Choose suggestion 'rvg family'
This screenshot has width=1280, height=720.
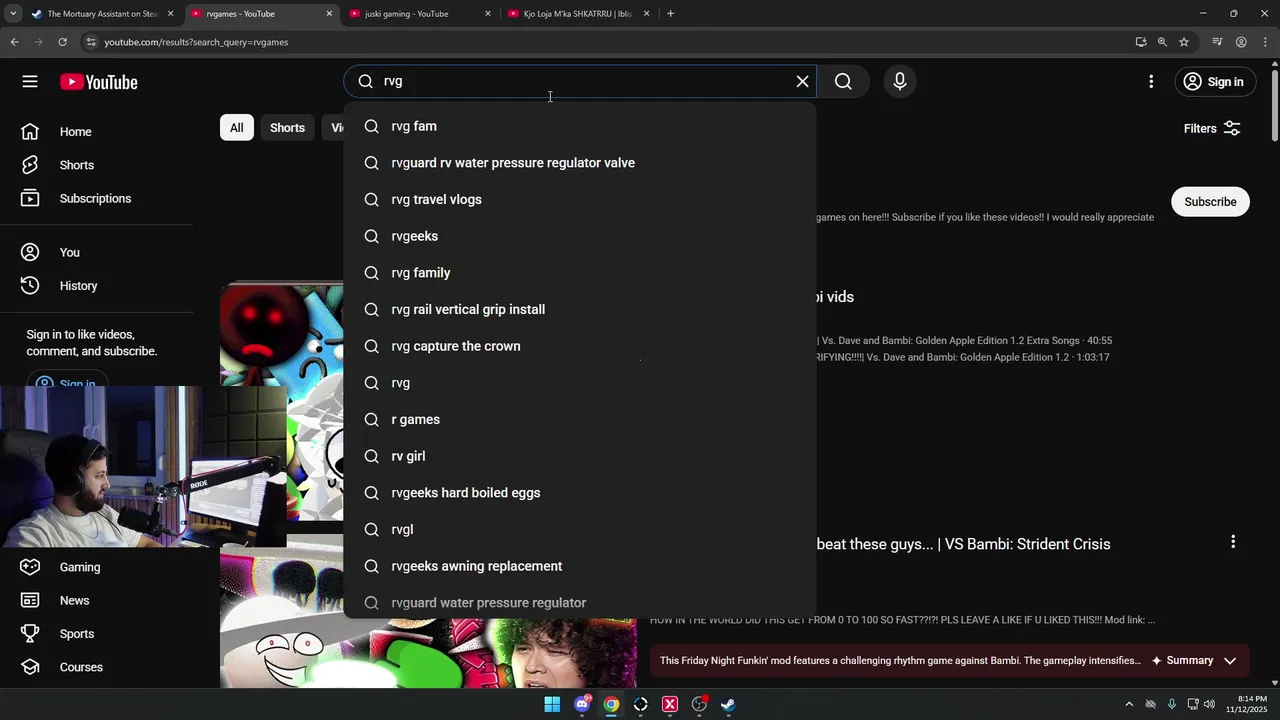pos(580,273)
